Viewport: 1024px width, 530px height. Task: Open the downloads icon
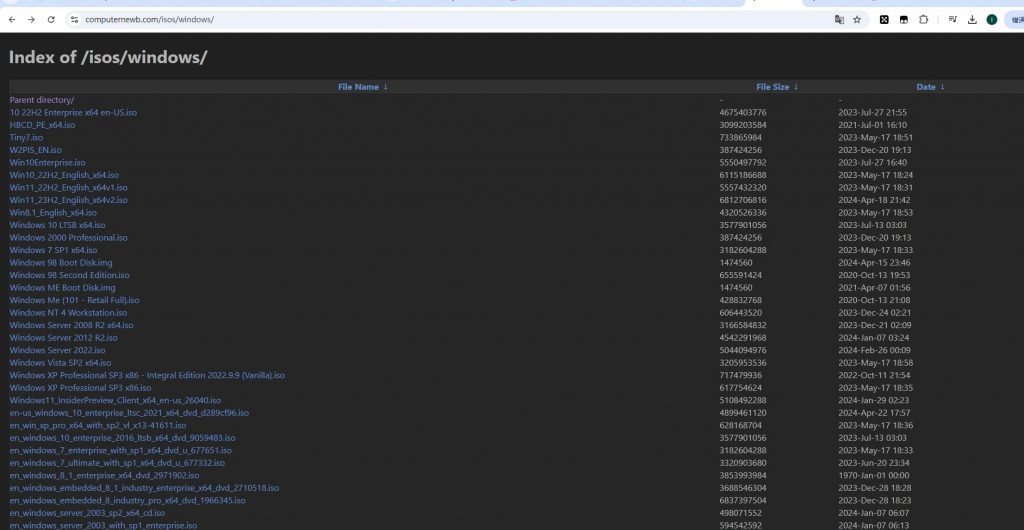pyautogui.click(x=972, y=20)
